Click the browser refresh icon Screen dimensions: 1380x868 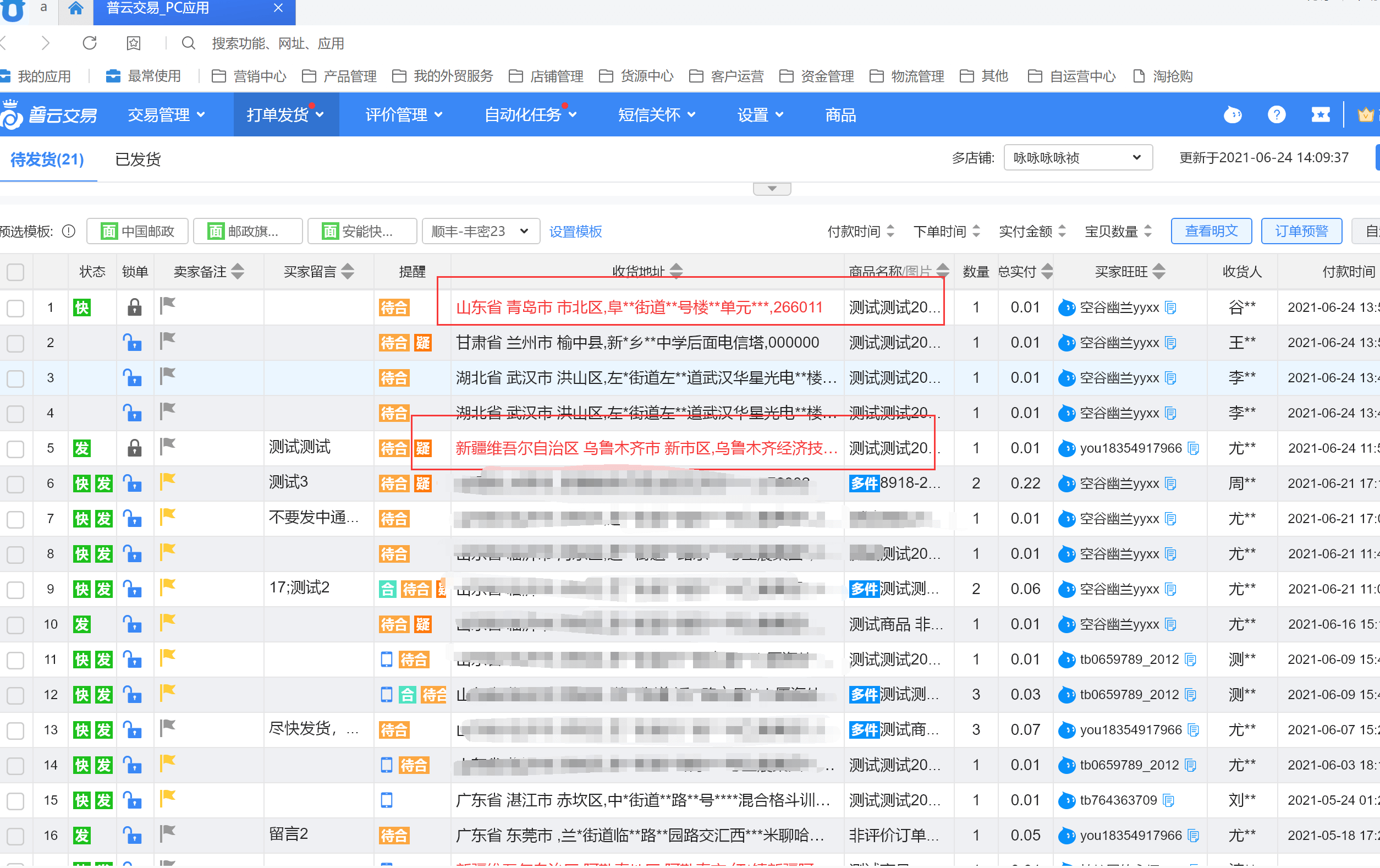coord(90,43)
